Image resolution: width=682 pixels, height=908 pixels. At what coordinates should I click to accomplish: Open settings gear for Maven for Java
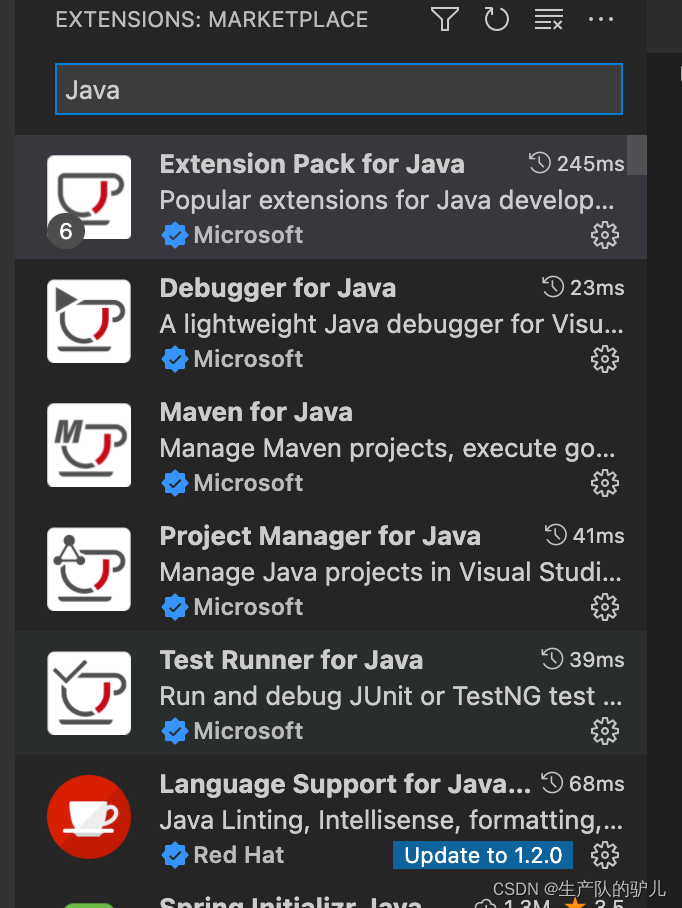[x=605, y=483]
